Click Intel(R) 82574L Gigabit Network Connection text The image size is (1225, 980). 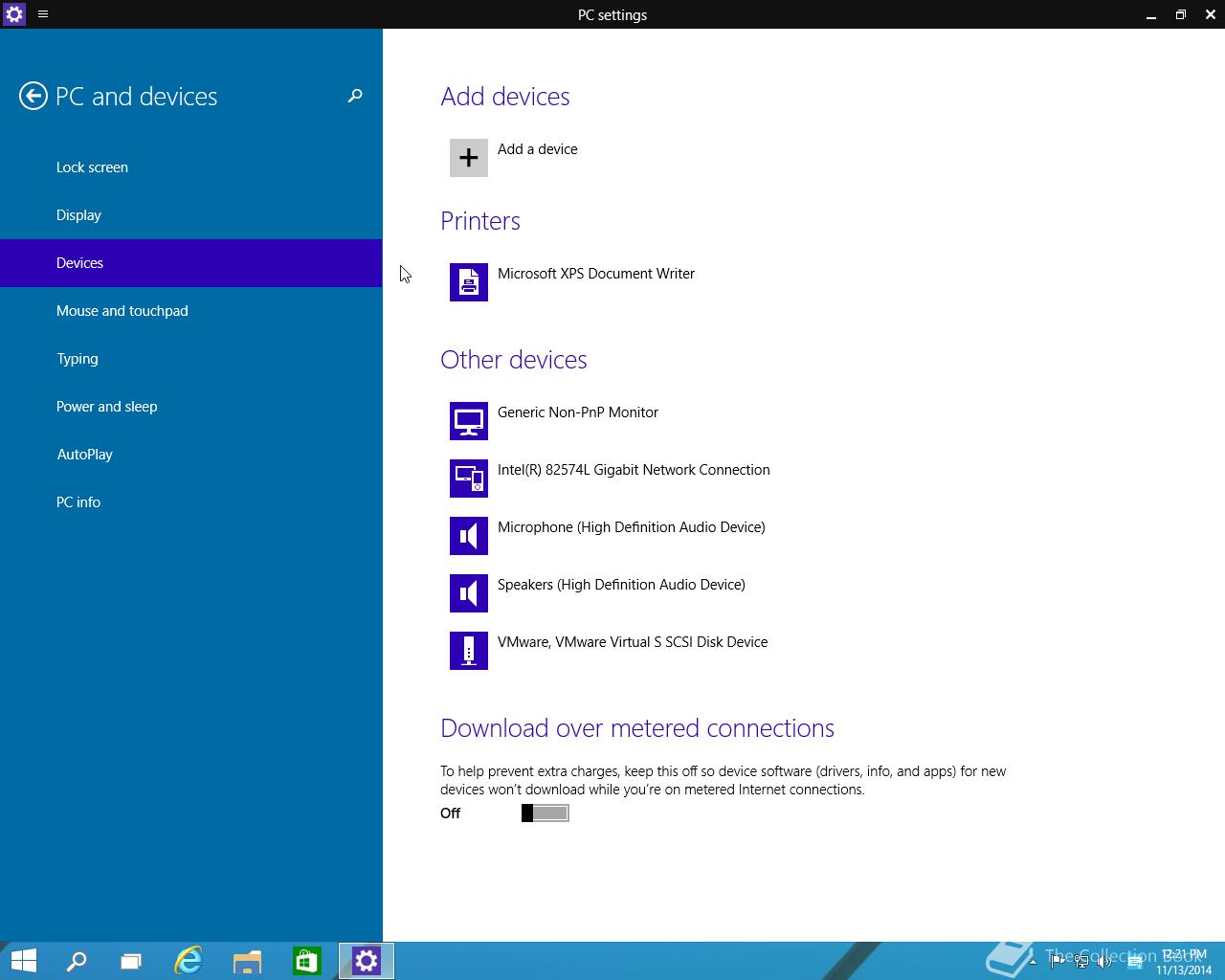[x=634, y=470]
